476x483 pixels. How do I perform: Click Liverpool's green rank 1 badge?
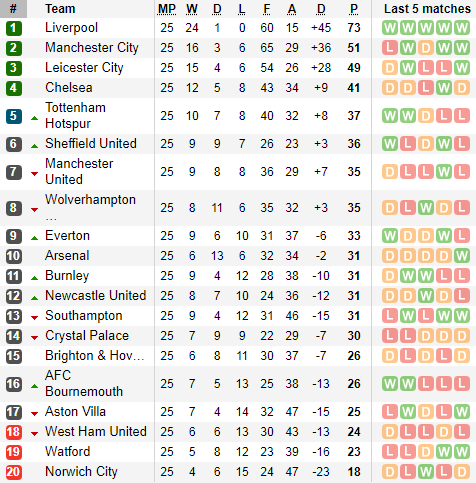[x=14, y=28]
